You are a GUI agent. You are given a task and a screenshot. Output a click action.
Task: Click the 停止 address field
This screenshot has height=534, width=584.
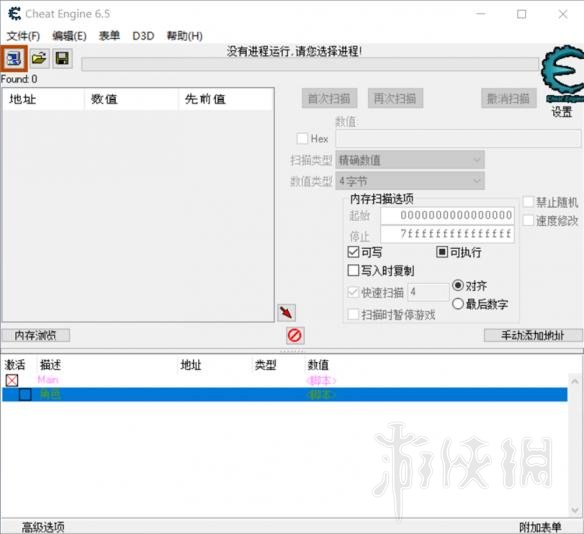(448, 234)
